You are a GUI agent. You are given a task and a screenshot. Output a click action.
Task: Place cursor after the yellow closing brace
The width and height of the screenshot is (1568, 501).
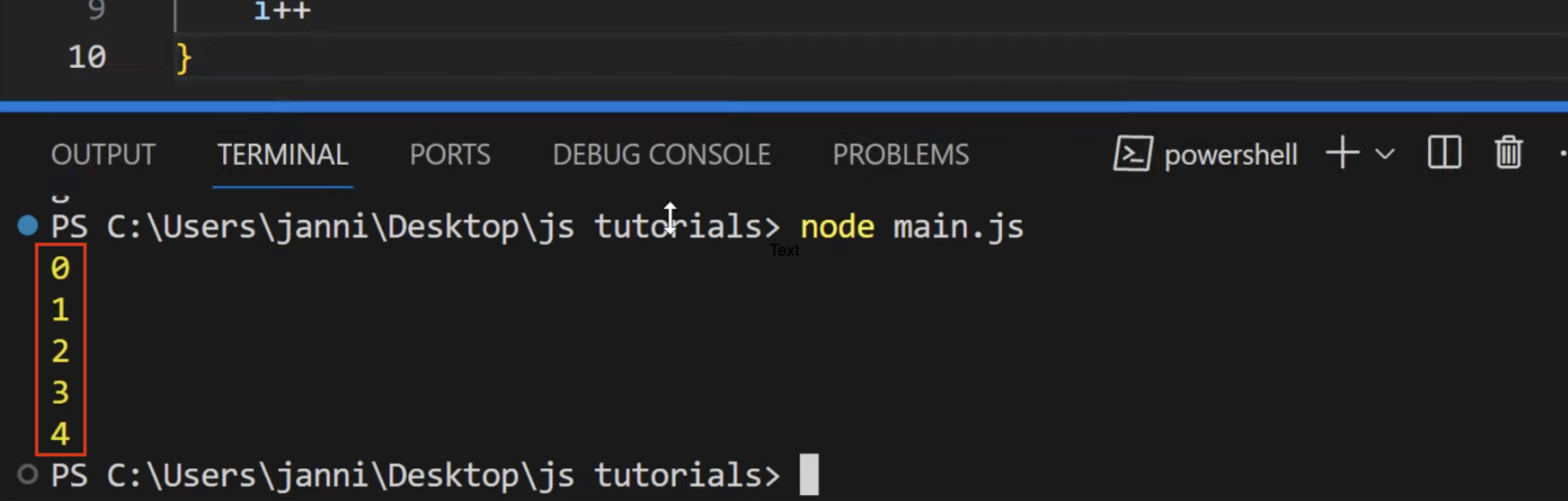pos(193,57)
